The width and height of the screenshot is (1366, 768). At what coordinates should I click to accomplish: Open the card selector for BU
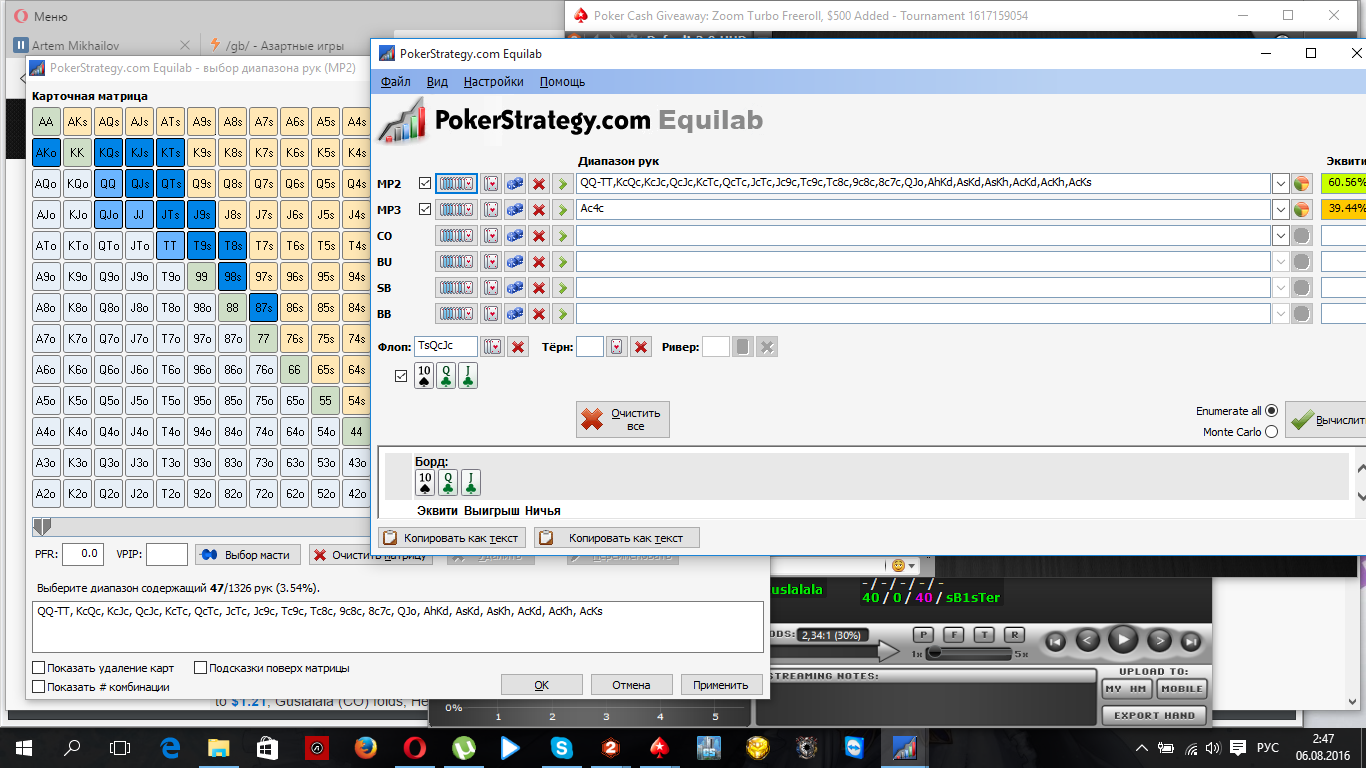(x=491, y=262)
